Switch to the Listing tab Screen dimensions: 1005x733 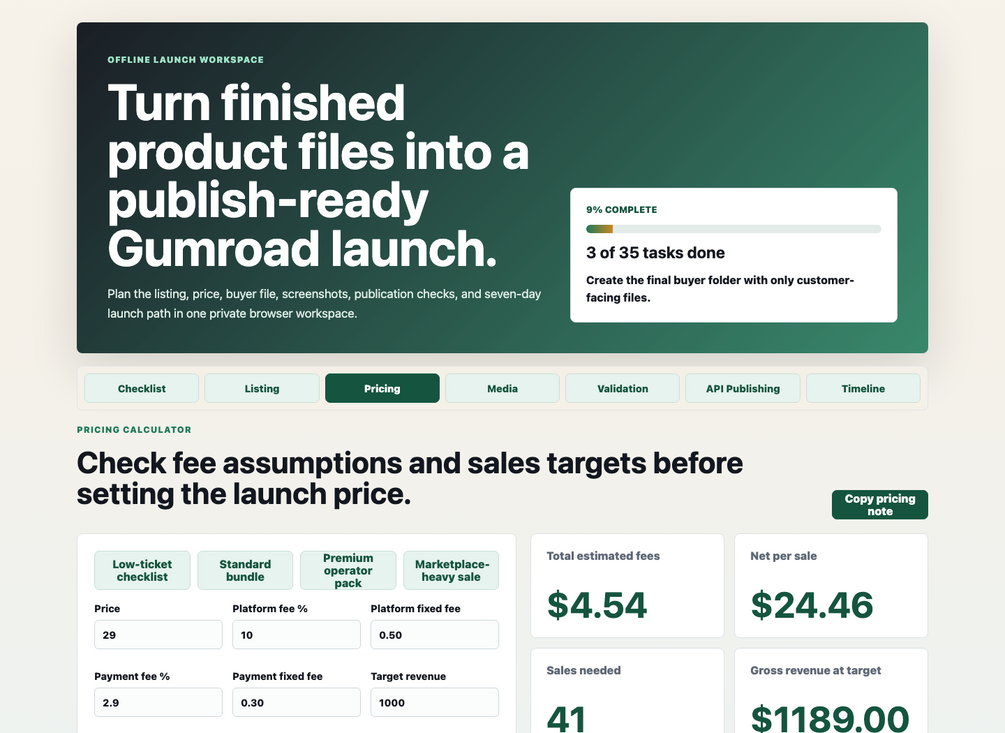point(262,388)
